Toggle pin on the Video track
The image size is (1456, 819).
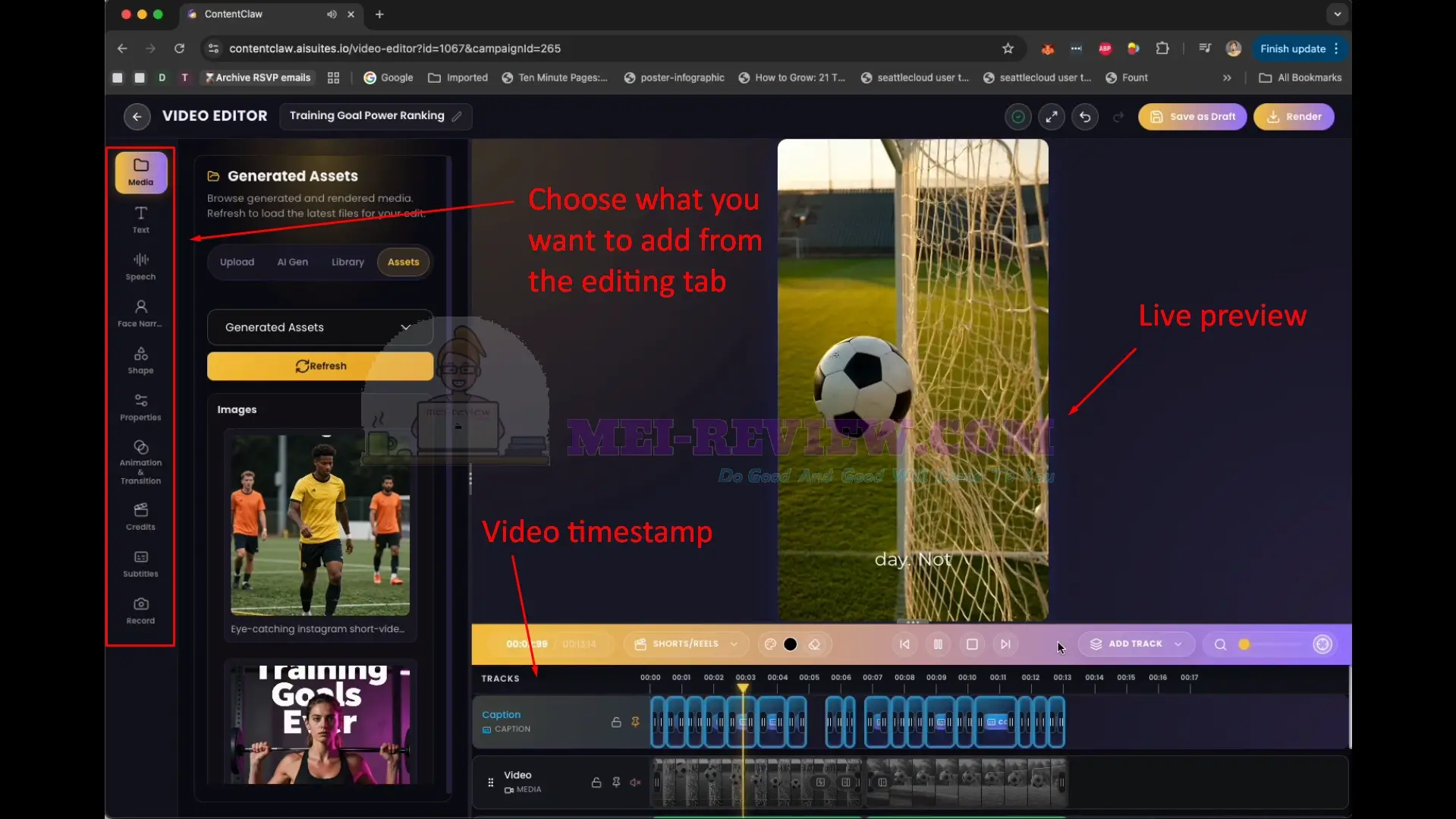616,782
